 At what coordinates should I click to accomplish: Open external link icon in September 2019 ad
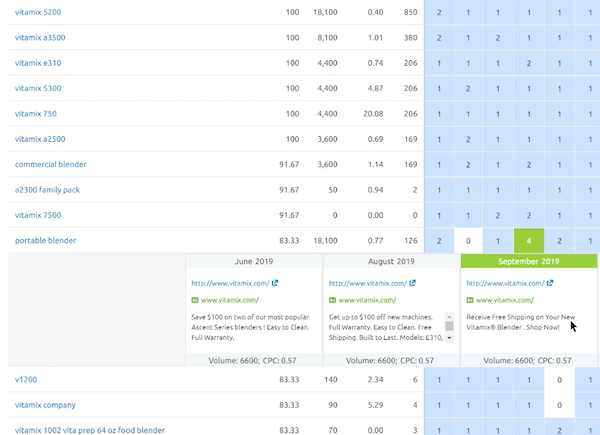pyautogui.click(x=550, y=283)
